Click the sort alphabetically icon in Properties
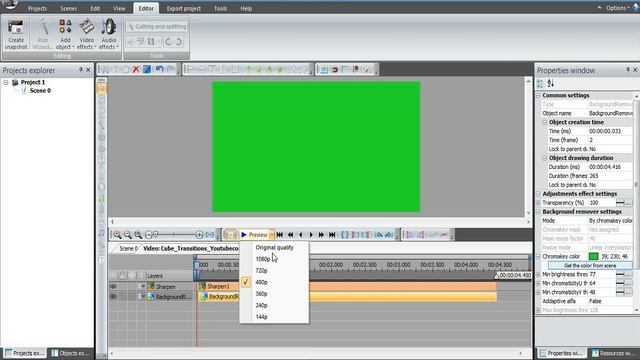Image resolution: width=640 pixels, height=360 pixels. (x=551, y=83)
